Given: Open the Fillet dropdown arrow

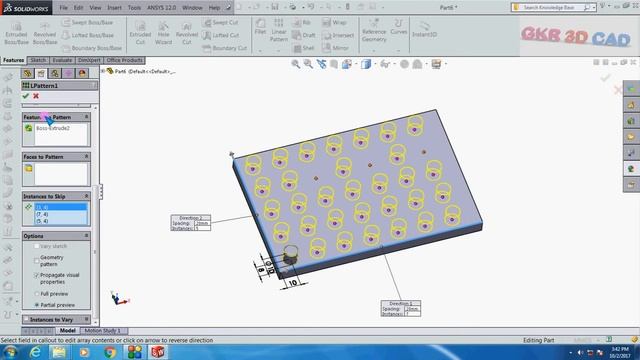Looking at the screenshot, I should [x=260, y=51].
